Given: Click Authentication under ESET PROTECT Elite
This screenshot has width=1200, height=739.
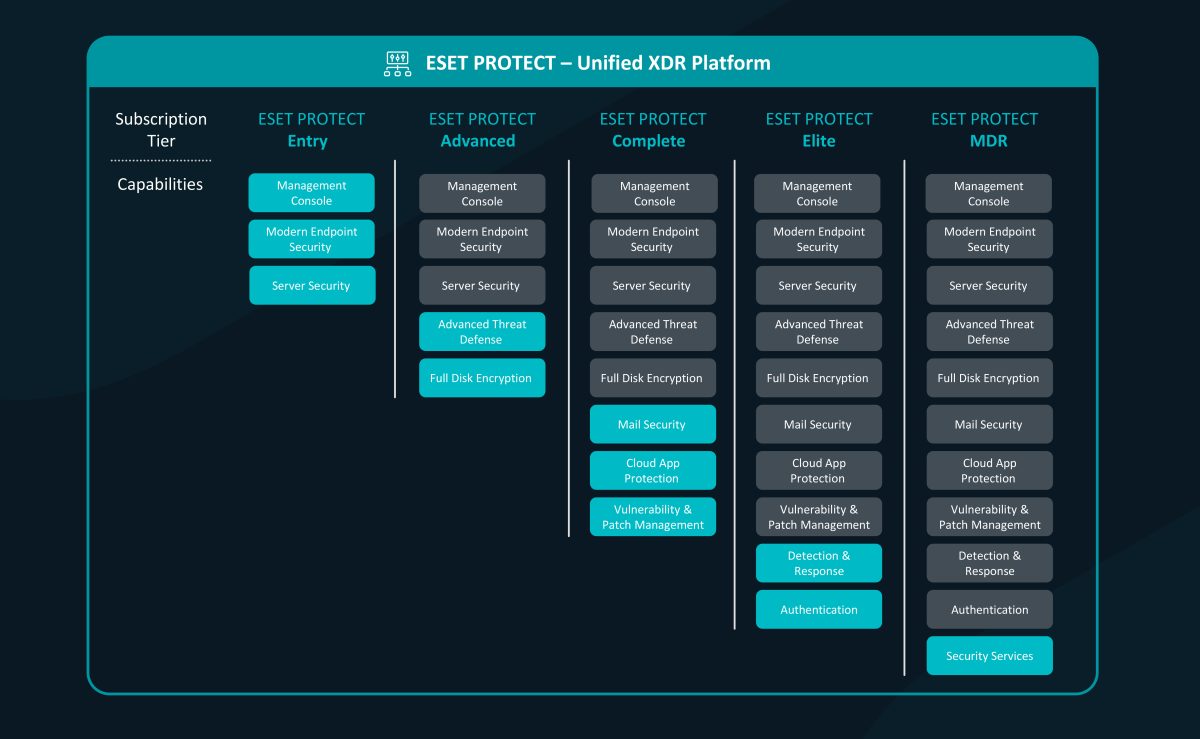Looking at the screenshot, I should pyautogui.click(x=818, y=609).
